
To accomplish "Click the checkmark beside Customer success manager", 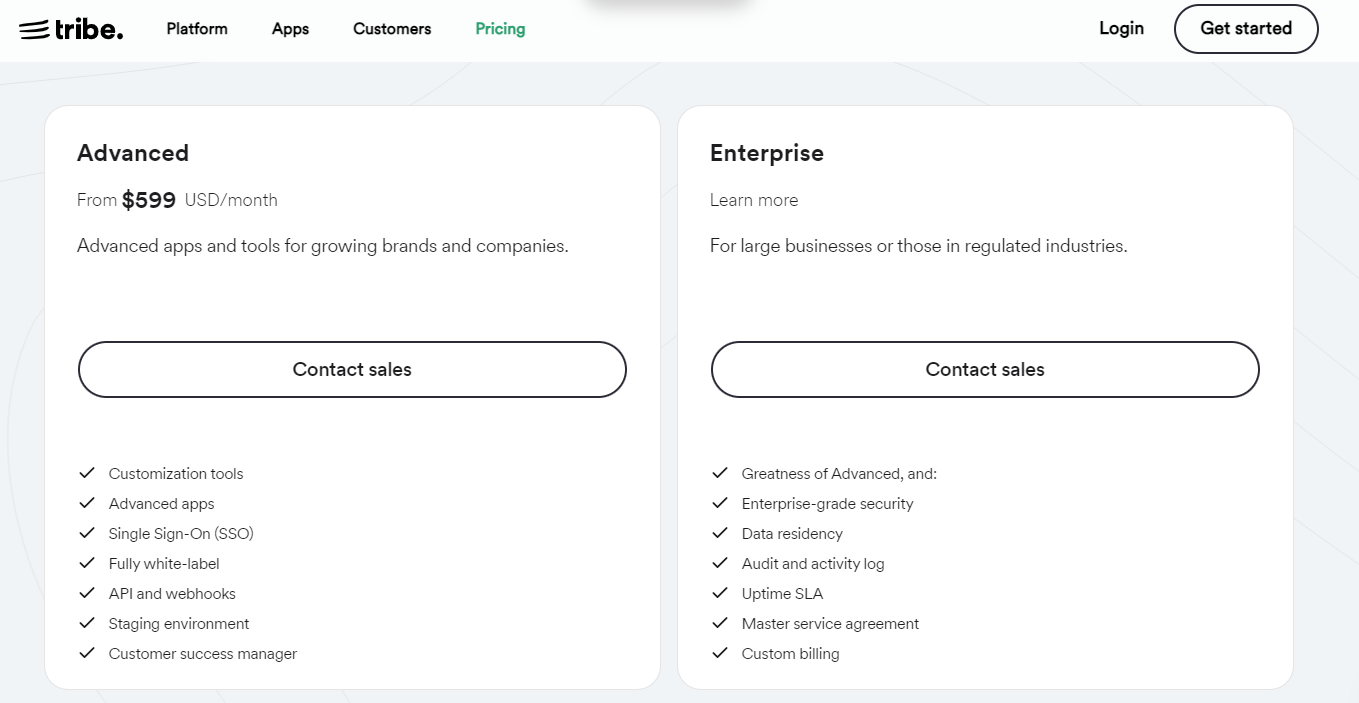I will pos(87,653).
